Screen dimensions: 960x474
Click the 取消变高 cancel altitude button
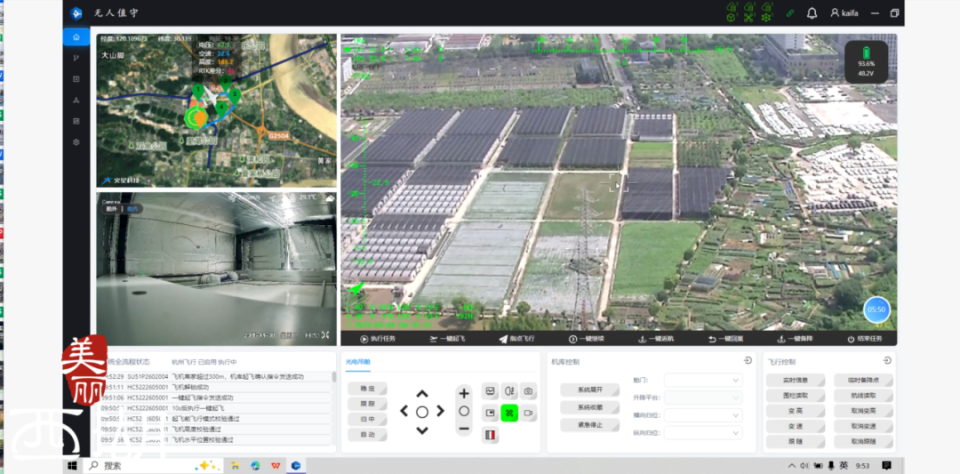coord(863,411)
